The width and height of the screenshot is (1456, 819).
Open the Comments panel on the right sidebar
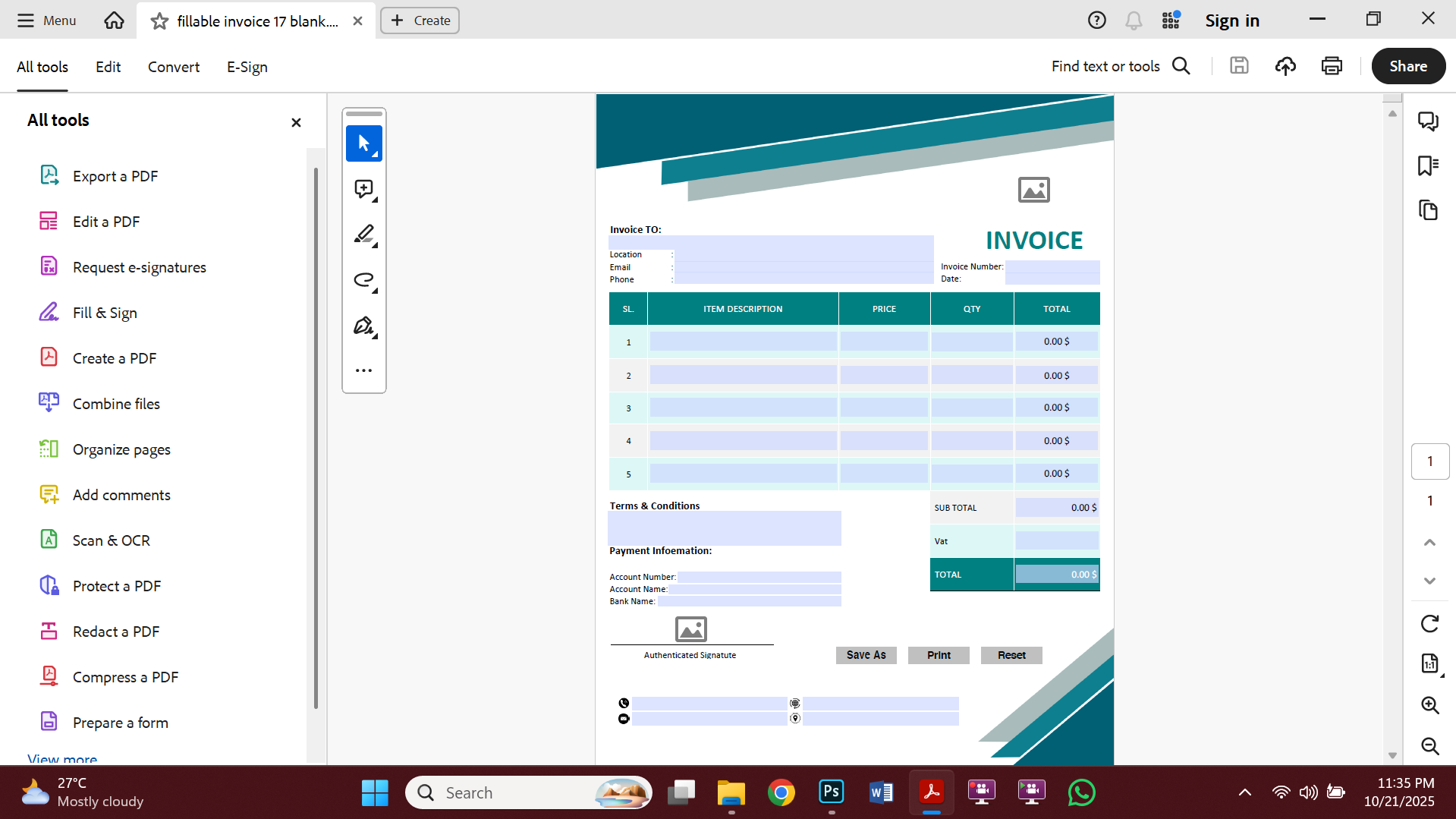pyautogui.click(x=1429, y=121)
